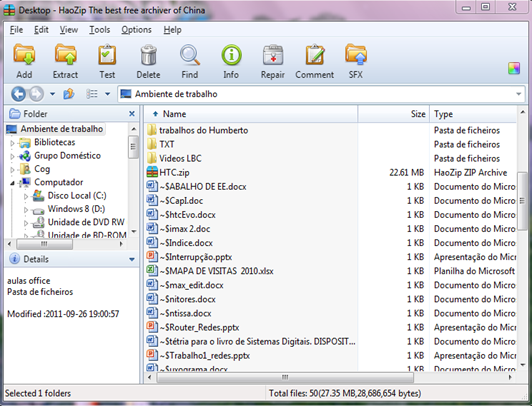The height and width of the screenshot is (406, 532).
Task: Select the ~$ntissa.docx file
Action: pos(185,313)
